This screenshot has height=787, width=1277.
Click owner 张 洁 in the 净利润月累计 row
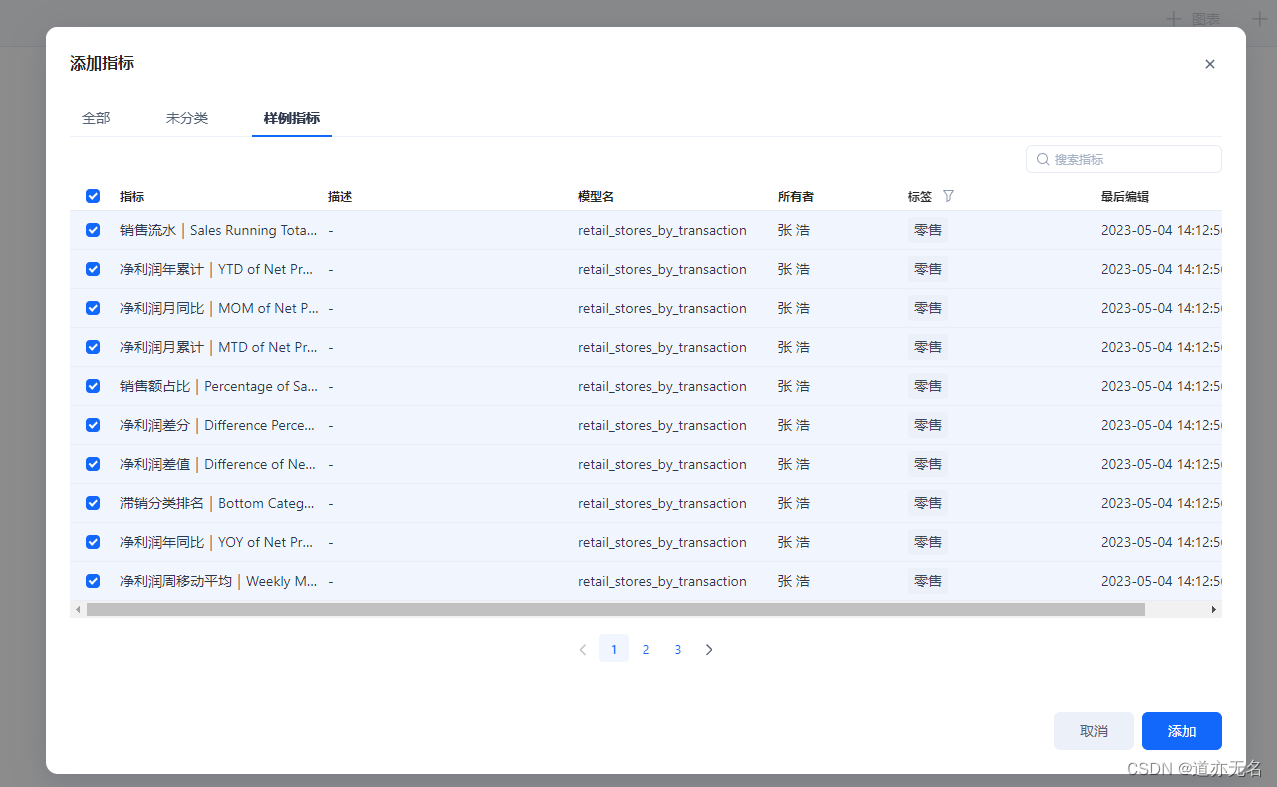click(x=794, y=347)
